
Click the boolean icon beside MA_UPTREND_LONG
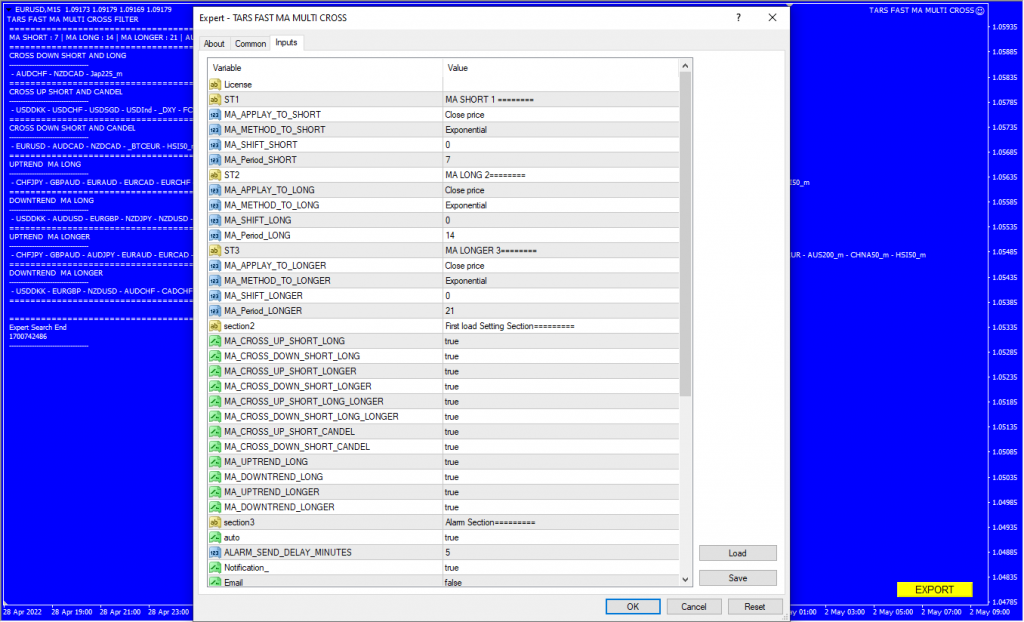pos(215,462)
